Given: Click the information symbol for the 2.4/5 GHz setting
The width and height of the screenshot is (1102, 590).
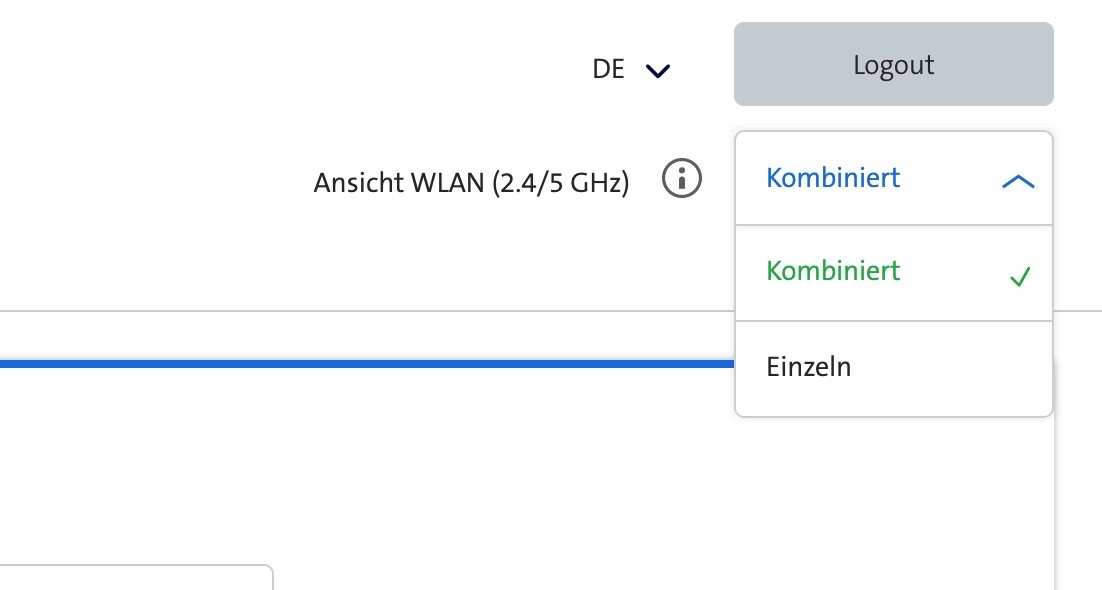Looking at the screenshot, I should [681, 178].
